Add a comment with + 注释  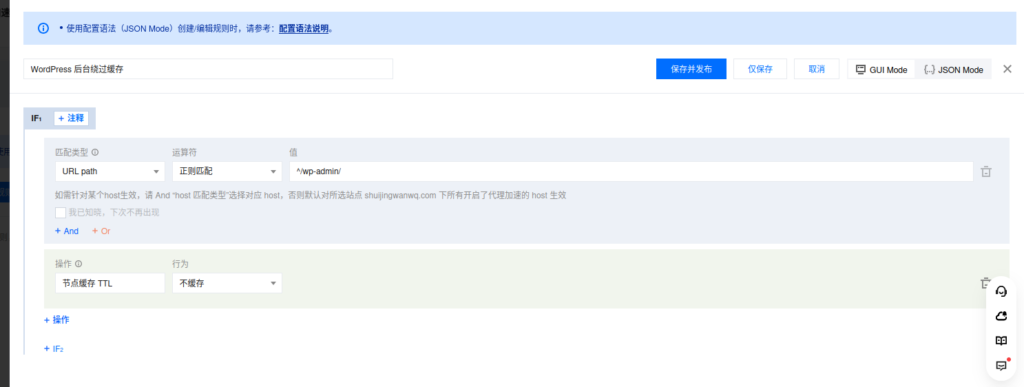[71, 118]
